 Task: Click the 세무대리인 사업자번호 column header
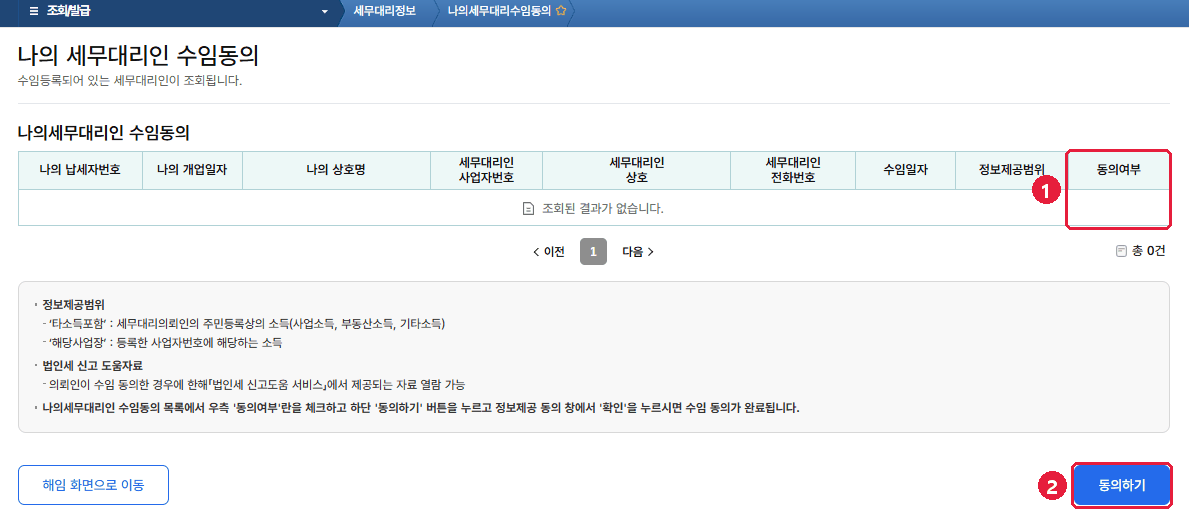[487, 171]
